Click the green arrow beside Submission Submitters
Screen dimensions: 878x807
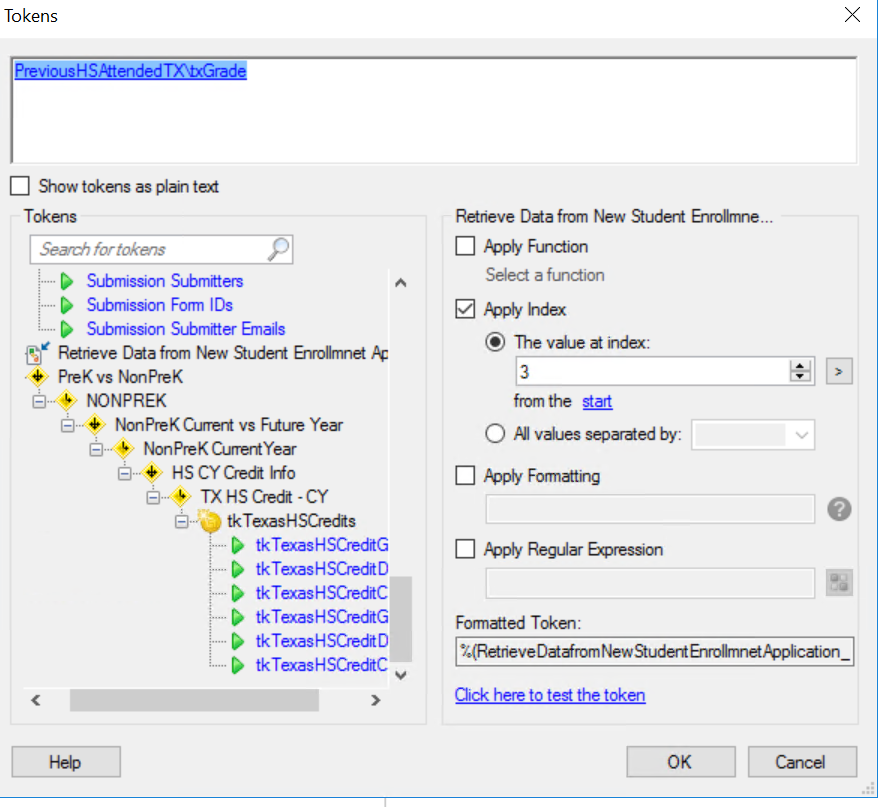click(67, 281)
